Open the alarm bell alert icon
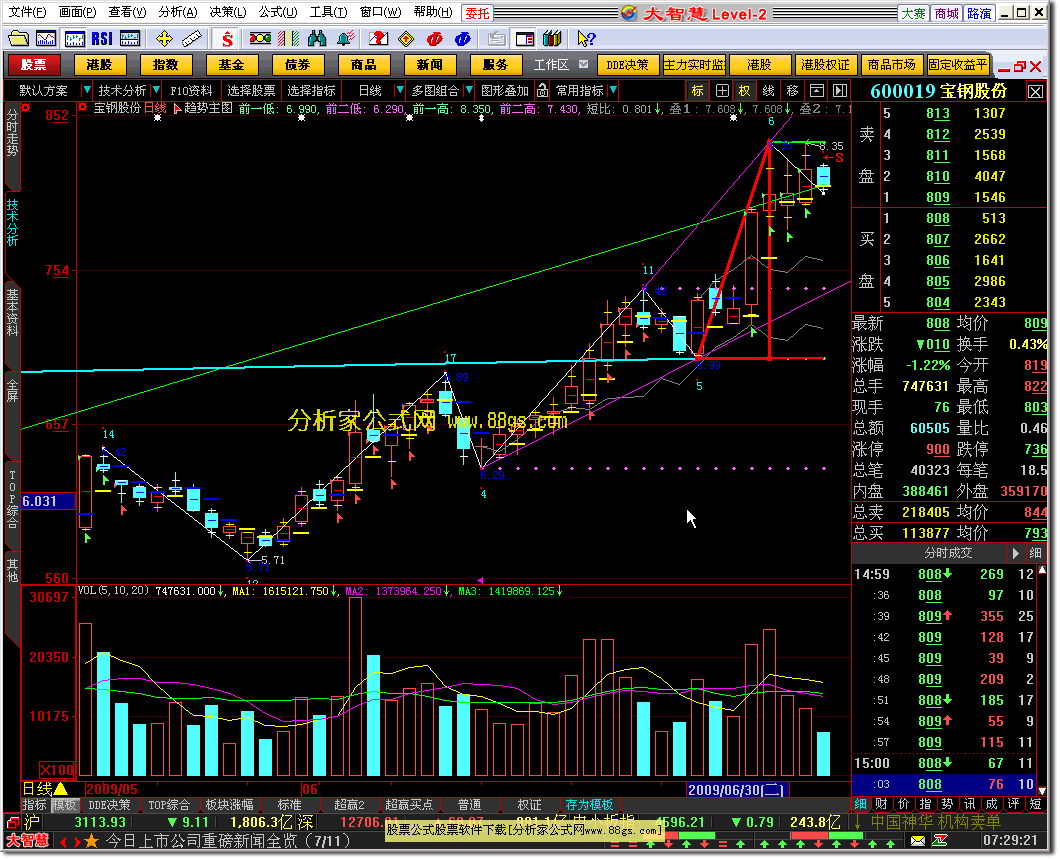This screenshot has width=1060, height=859. pos(345,39)
